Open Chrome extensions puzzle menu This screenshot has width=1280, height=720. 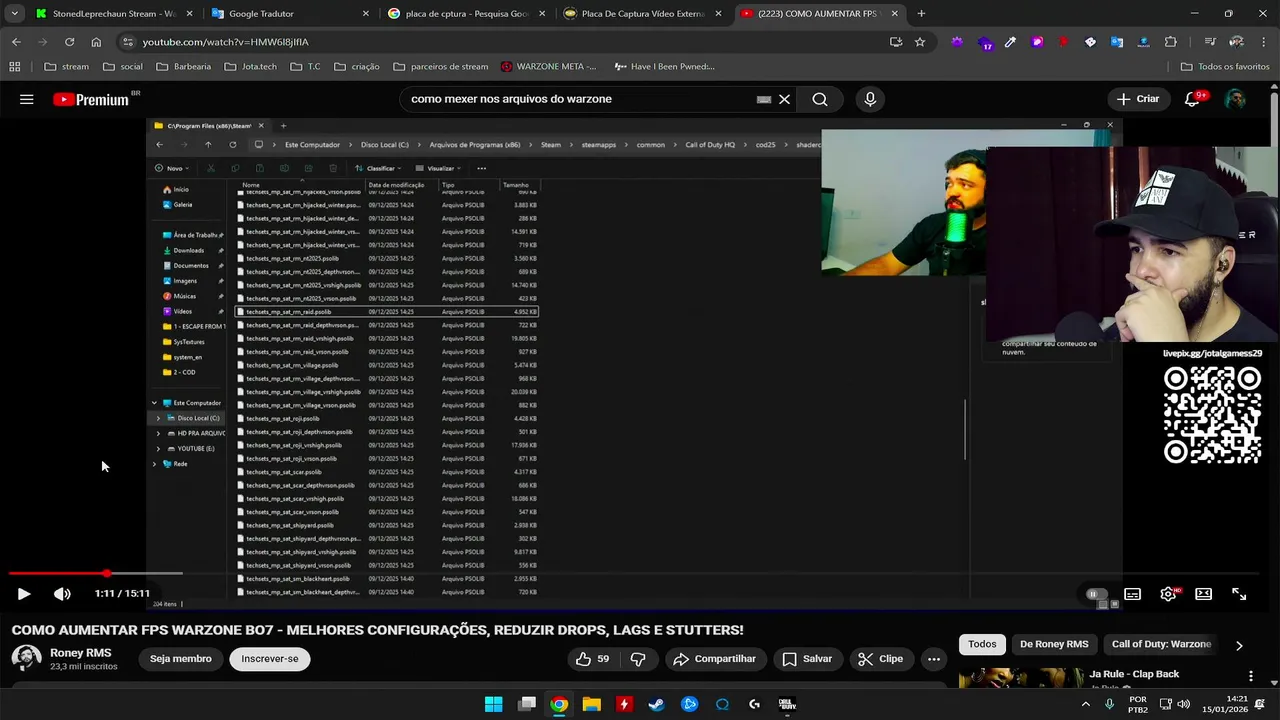1171,42
